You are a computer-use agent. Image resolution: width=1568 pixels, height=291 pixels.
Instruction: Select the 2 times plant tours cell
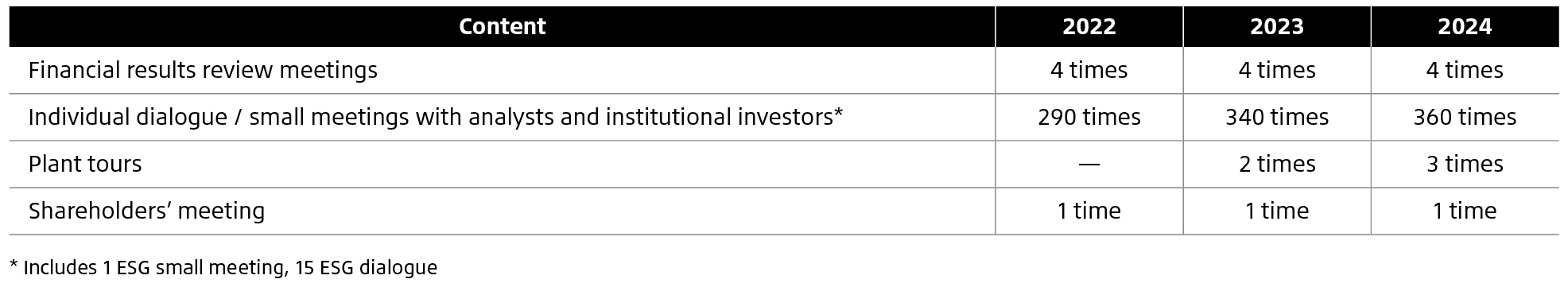pyautogui.click(x=1276, y=165)
